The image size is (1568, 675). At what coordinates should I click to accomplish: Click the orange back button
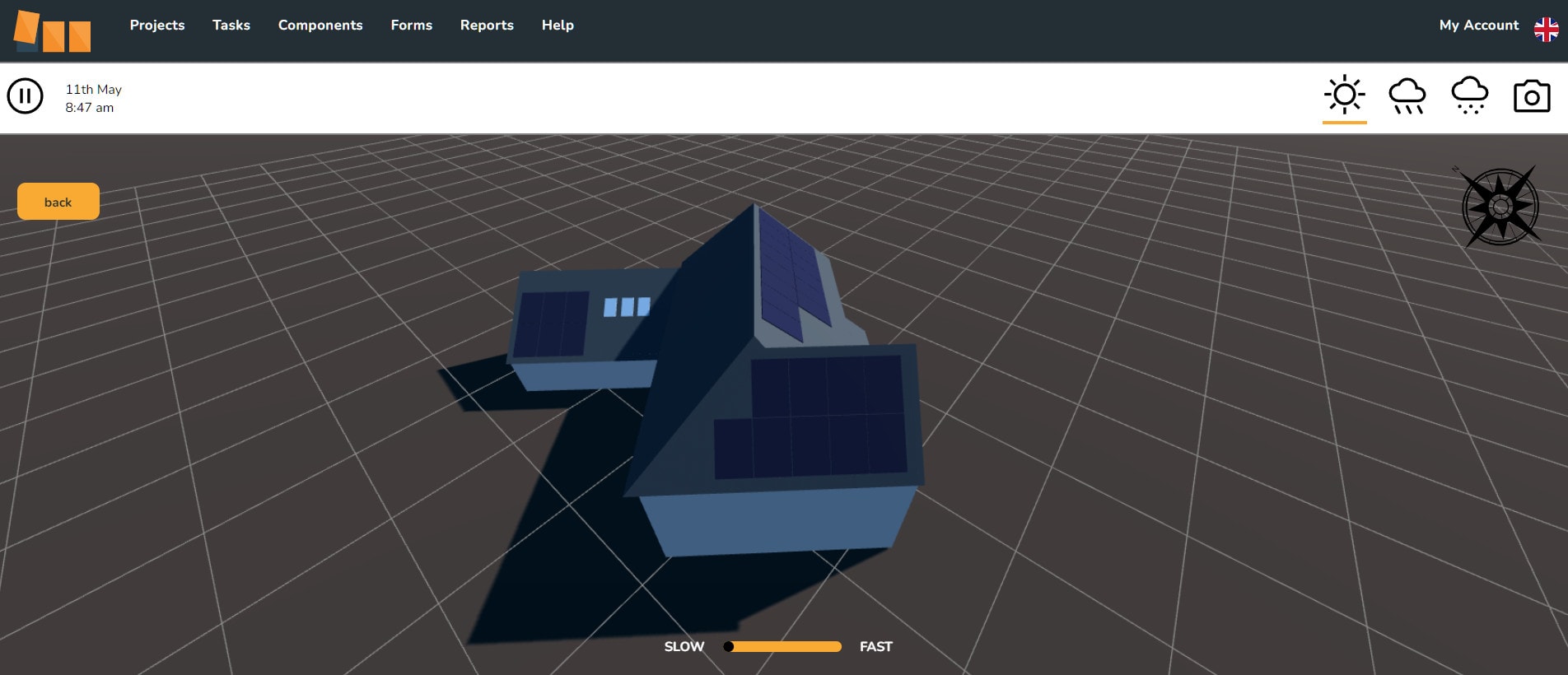coord(58,202)
